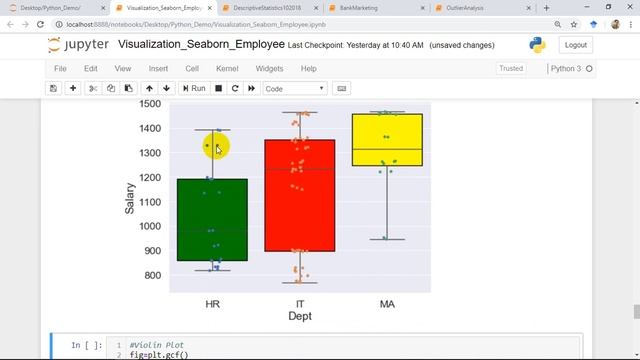Copy selected cells icon
Image resolution: width=640 pixels, height=360 pixels.
coord(111,89)
